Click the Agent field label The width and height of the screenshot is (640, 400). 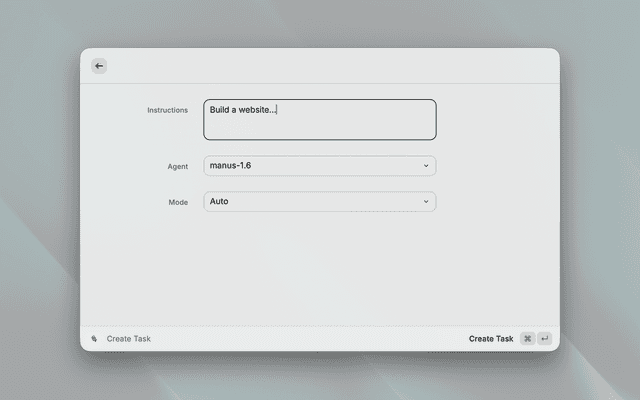177,166
